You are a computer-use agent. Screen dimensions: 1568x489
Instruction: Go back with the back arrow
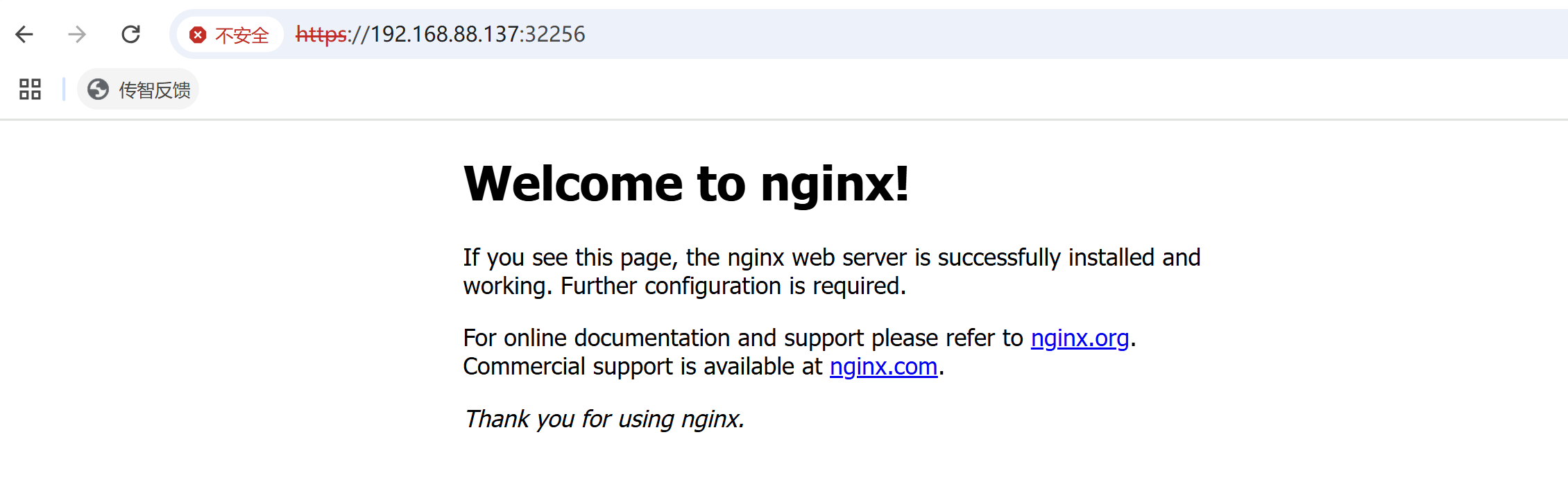[x=24, y=34]
